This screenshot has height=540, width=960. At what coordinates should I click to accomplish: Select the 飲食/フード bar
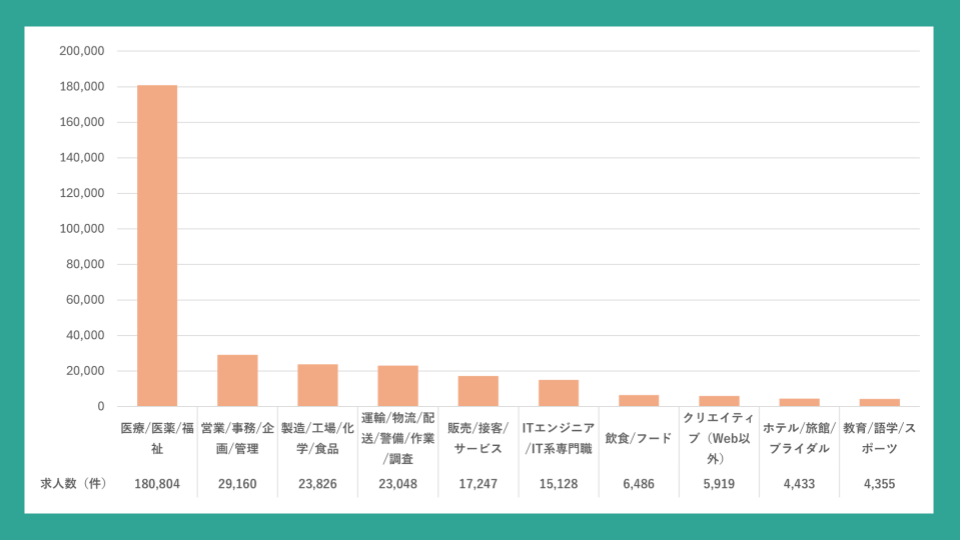coord(638,401)
